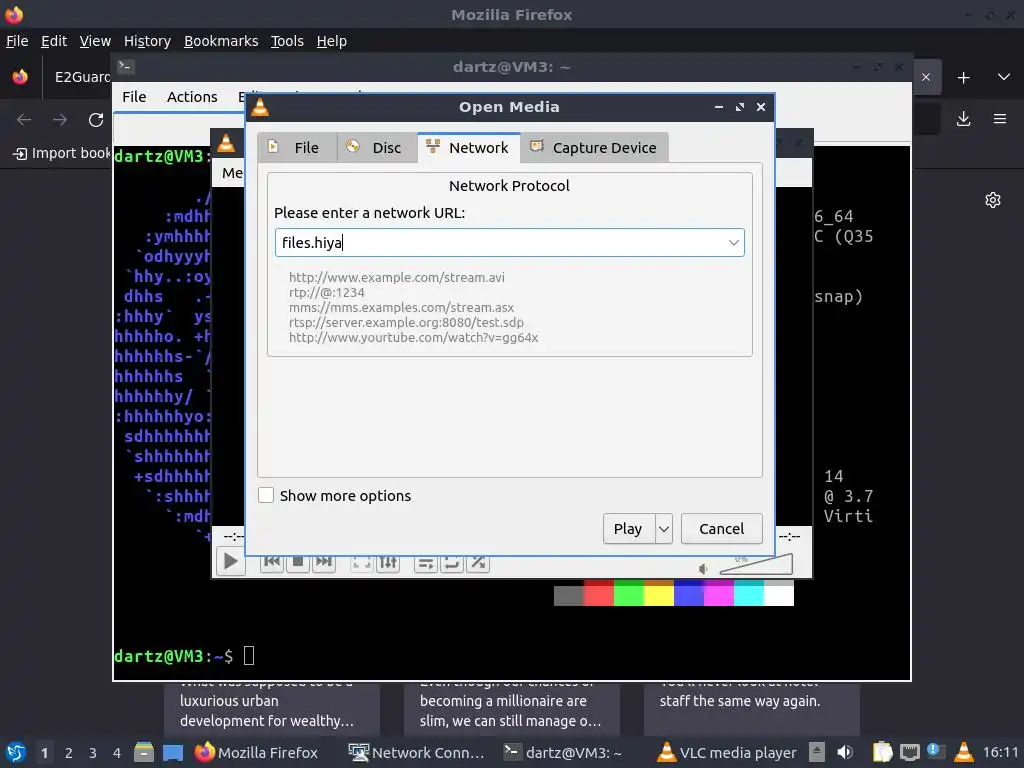
Task: Cancel the Open Media dialog
Action: [722, 528]
